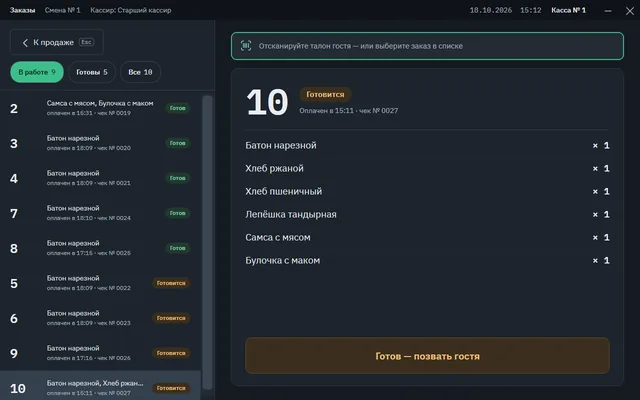640x400 pixels.
Task: Click the large order number 10 heading
Action: click(267, 102)
